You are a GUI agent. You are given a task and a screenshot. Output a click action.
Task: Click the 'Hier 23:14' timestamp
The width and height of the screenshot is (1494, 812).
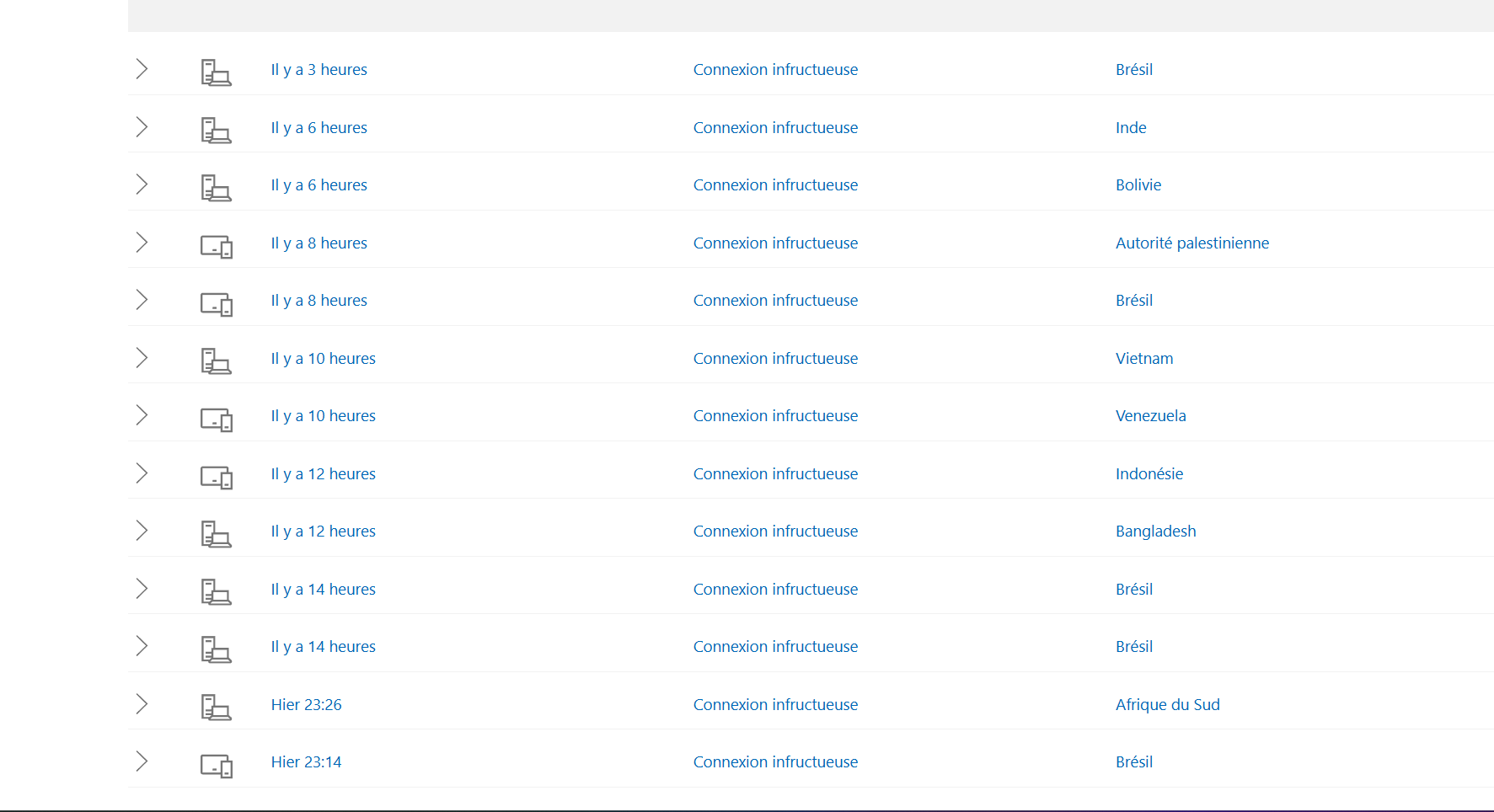(307, 762)
